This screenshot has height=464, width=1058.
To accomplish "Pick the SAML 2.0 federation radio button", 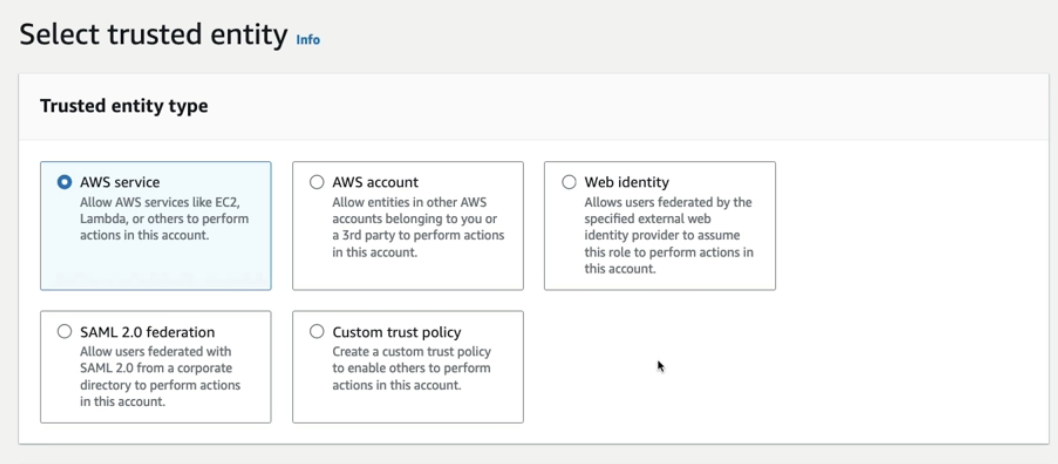I will point(65,331).
